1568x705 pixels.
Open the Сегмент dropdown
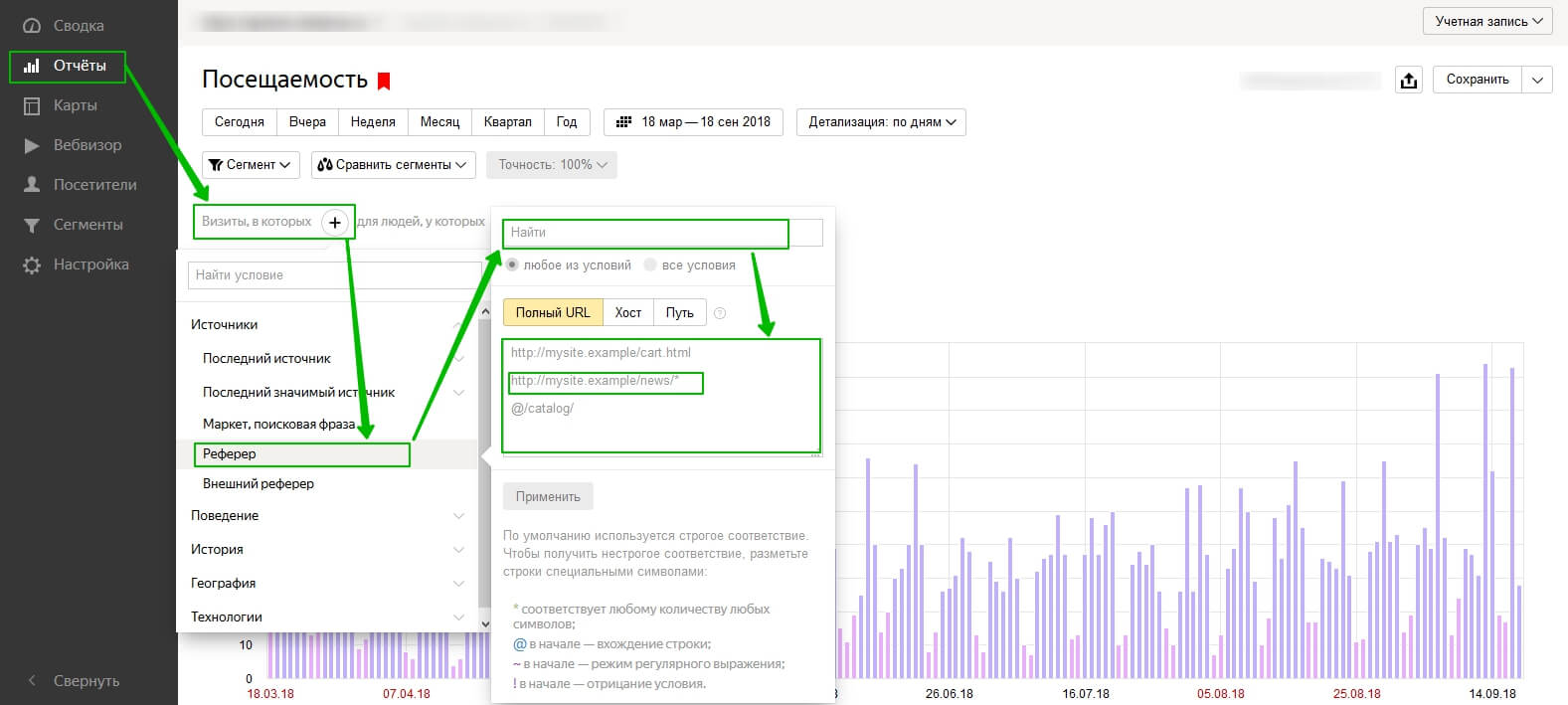[251, 165]
